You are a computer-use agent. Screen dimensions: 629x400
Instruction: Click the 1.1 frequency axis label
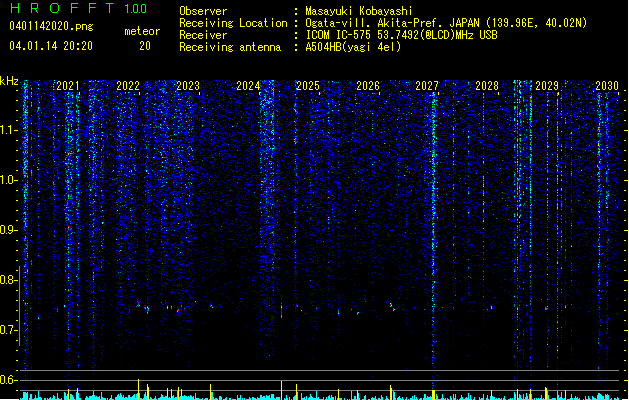tap(9, 130)
